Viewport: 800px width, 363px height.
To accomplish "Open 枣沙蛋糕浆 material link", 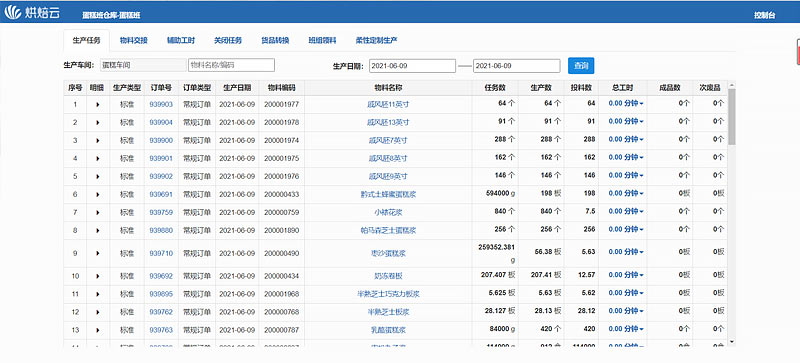I will (388, 253).
